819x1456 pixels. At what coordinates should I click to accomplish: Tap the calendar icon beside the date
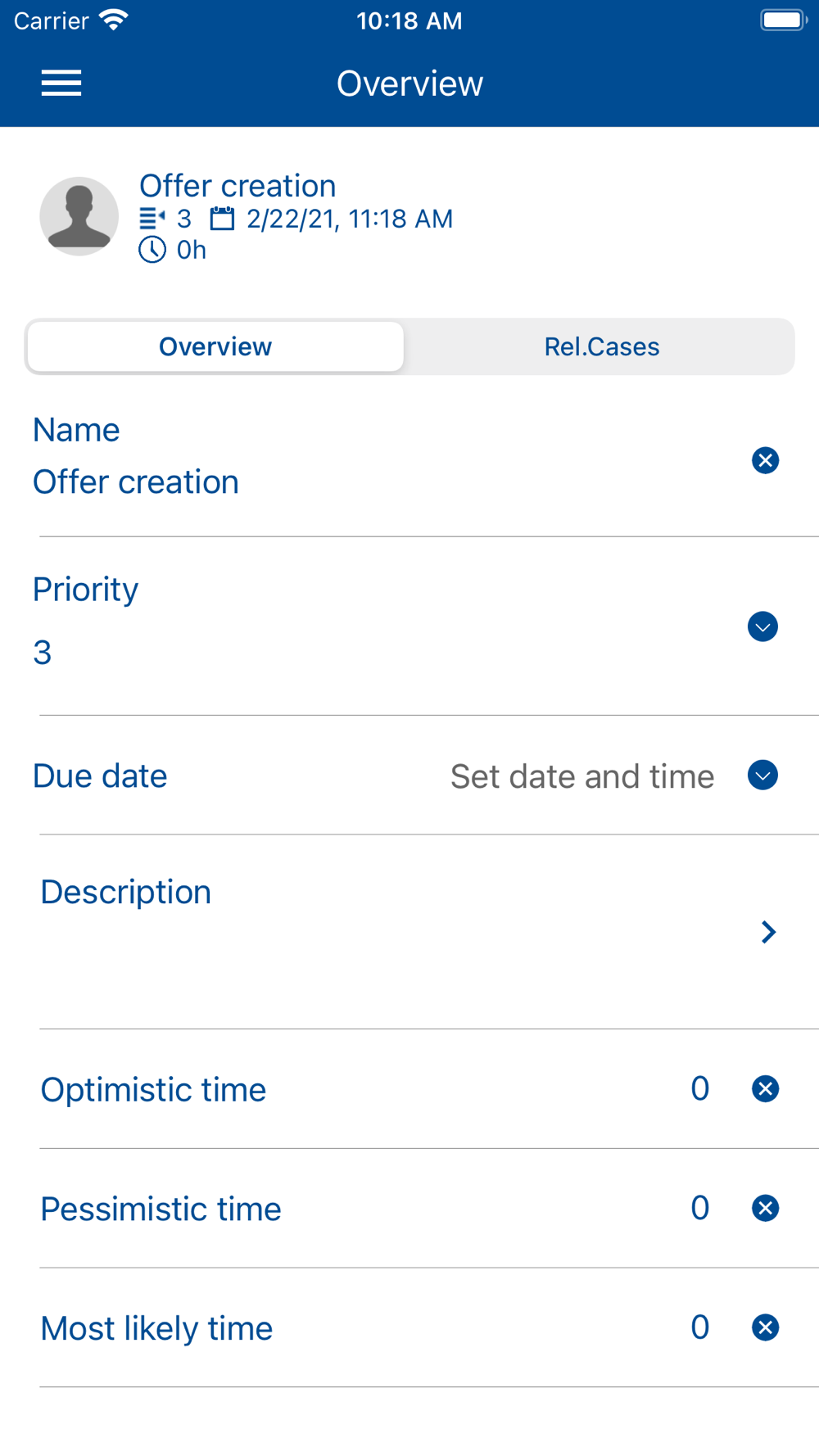(x=222, y=219)
